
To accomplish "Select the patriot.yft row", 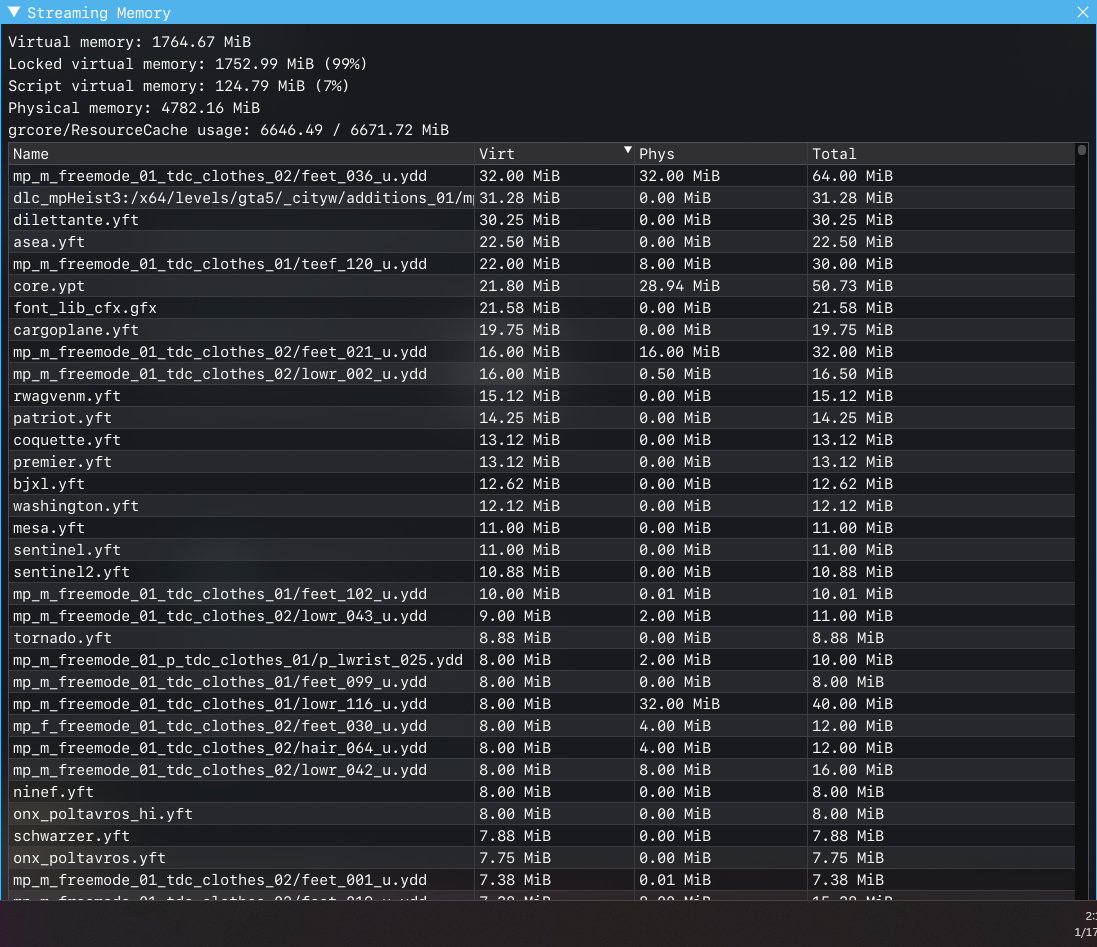I will (542, 418).
